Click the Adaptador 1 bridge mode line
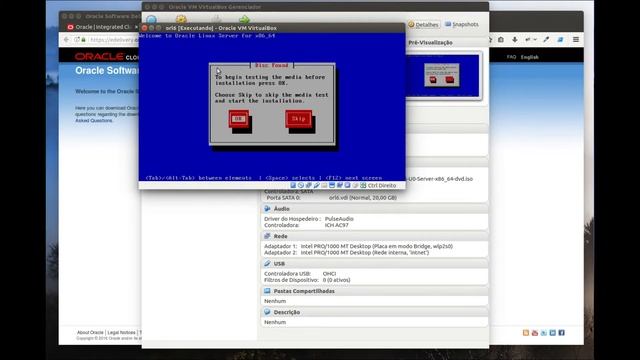640x360 pixels. tap(358, 247)
